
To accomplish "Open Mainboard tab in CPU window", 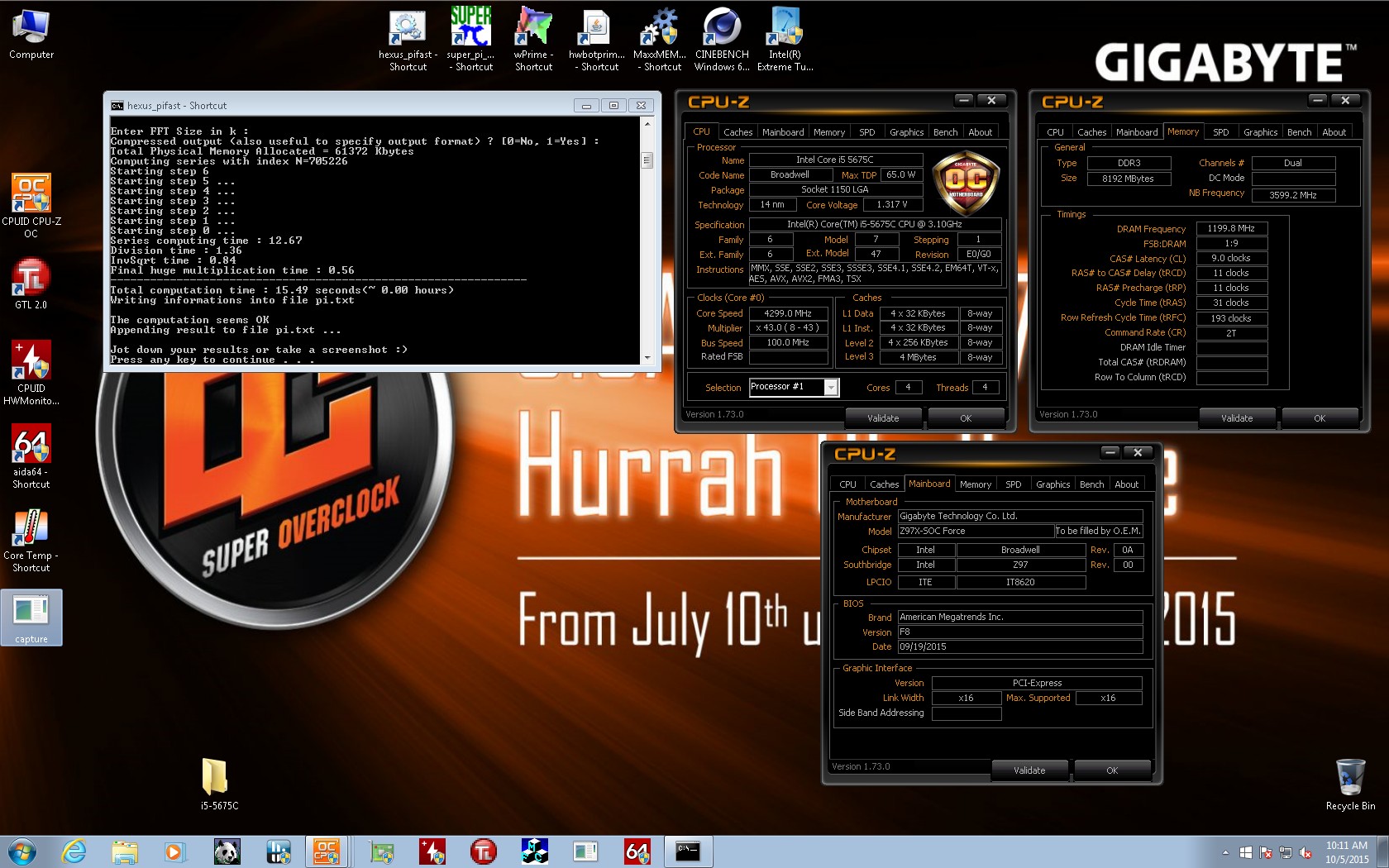I will [783, 132].
